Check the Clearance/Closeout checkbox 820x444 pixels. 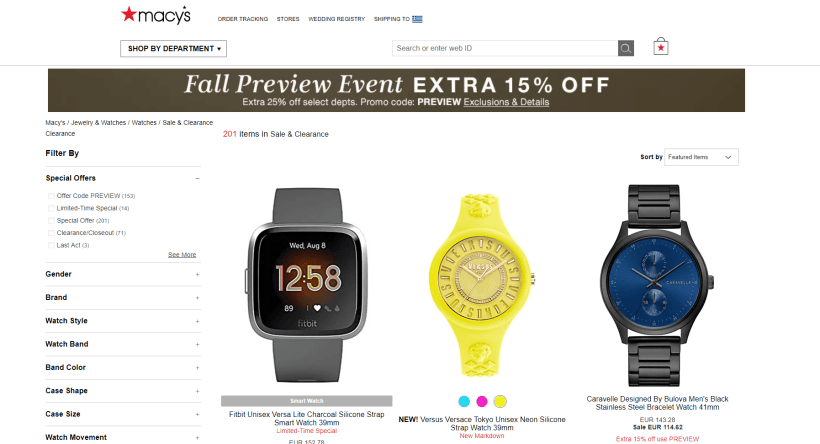(x=51, y=233)
